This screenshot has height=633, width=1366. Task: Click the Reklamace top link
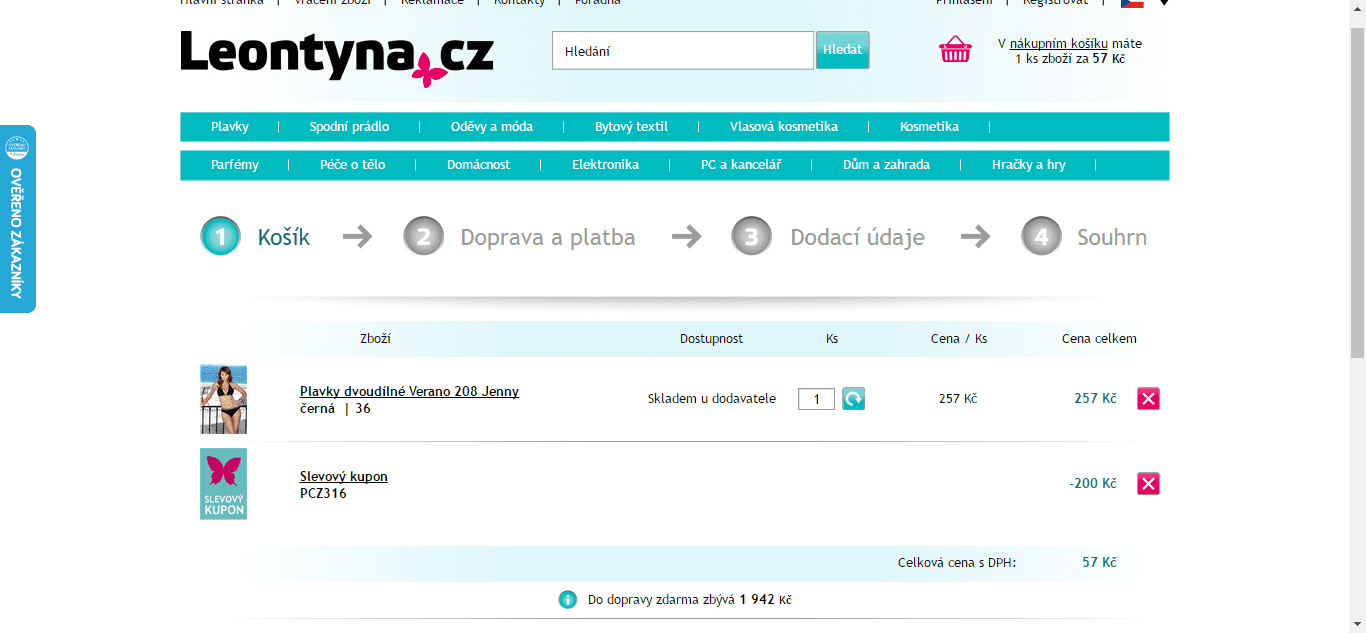pos(432,3)
